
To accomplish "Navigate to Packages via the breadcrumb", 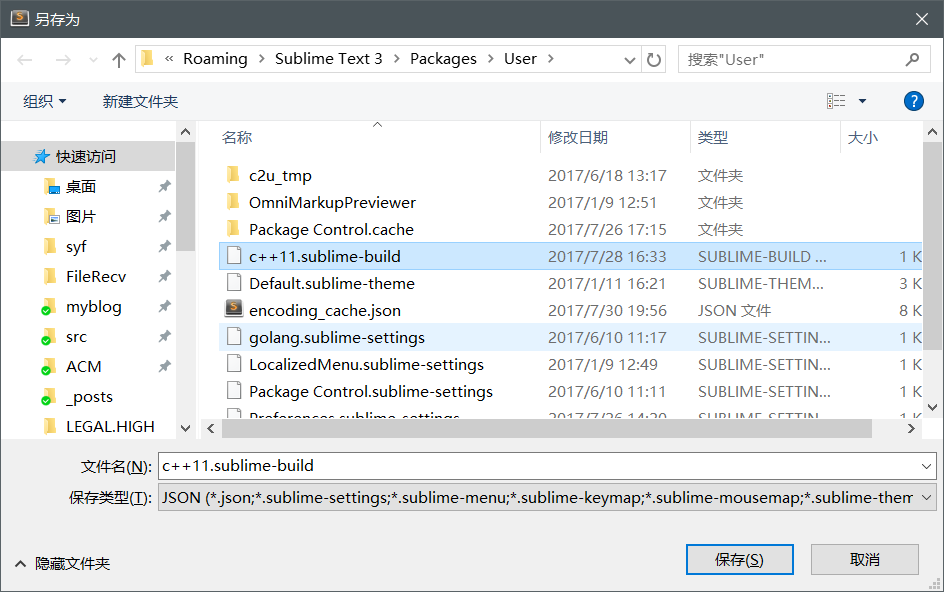I will point(443,59).
